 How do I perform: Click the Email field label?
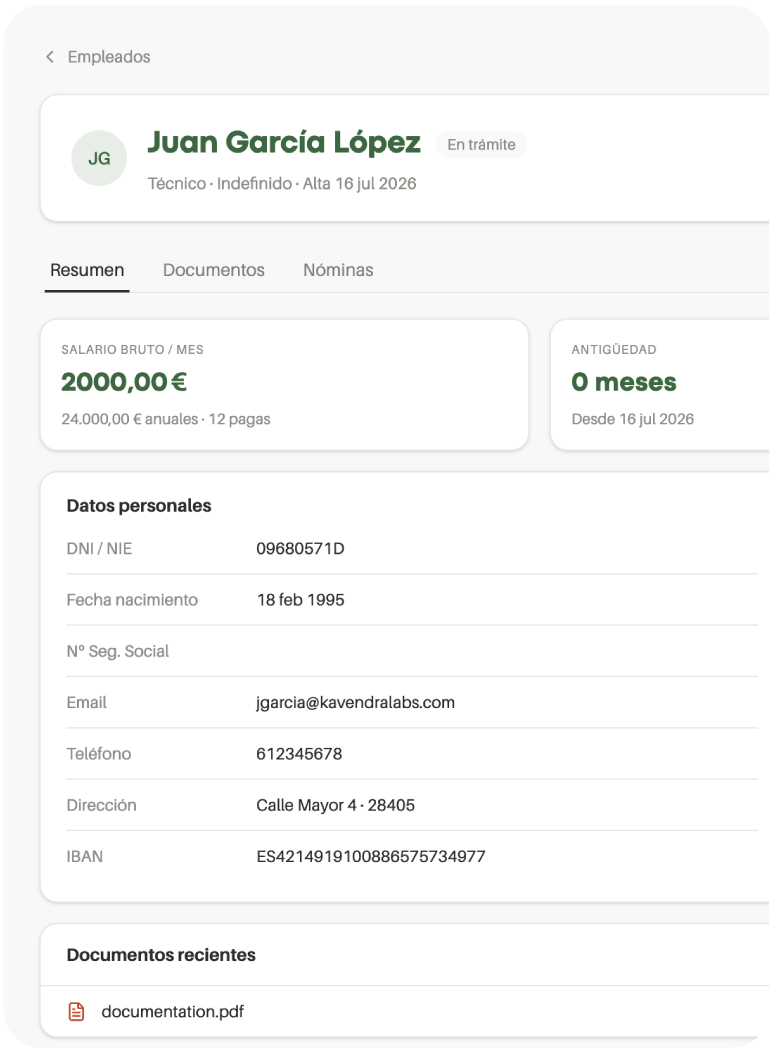pos(87,702)
